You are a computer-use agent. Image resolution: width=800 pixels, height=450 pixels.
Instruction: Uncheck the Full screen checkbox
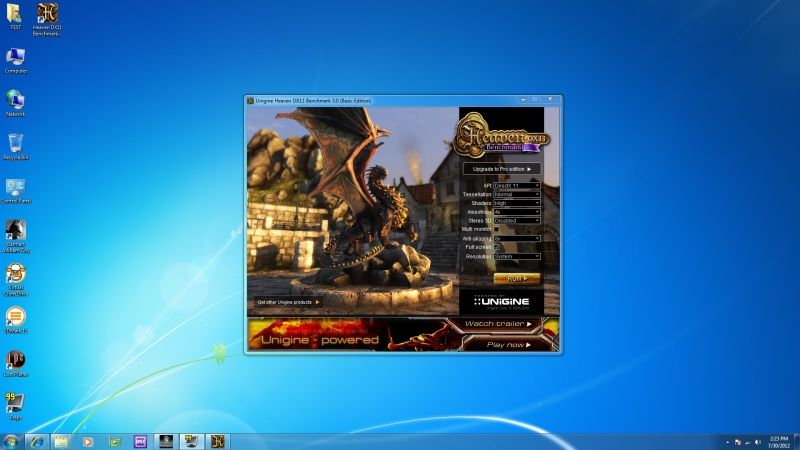(496, 247)
